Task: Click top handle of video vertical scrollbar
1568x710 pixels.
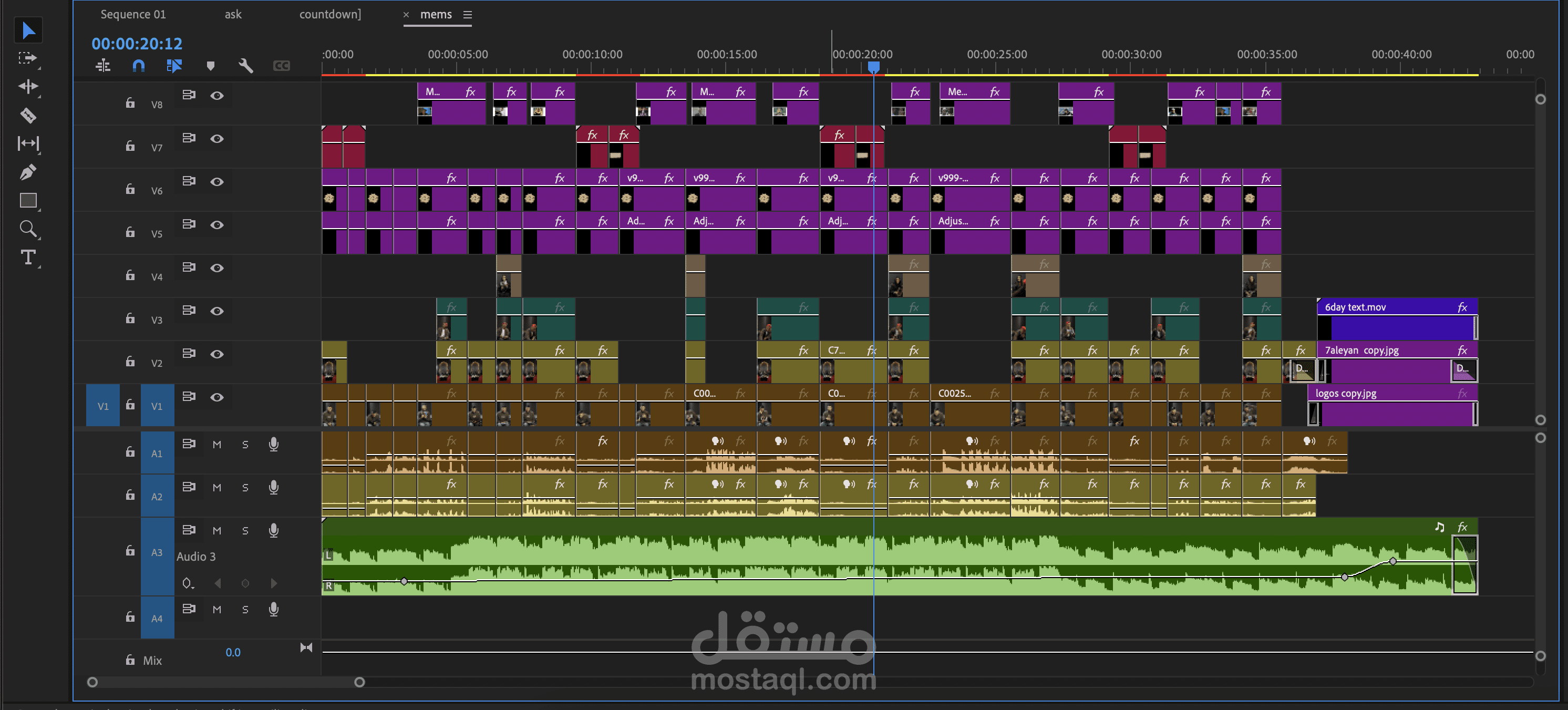Action: 1541,99
